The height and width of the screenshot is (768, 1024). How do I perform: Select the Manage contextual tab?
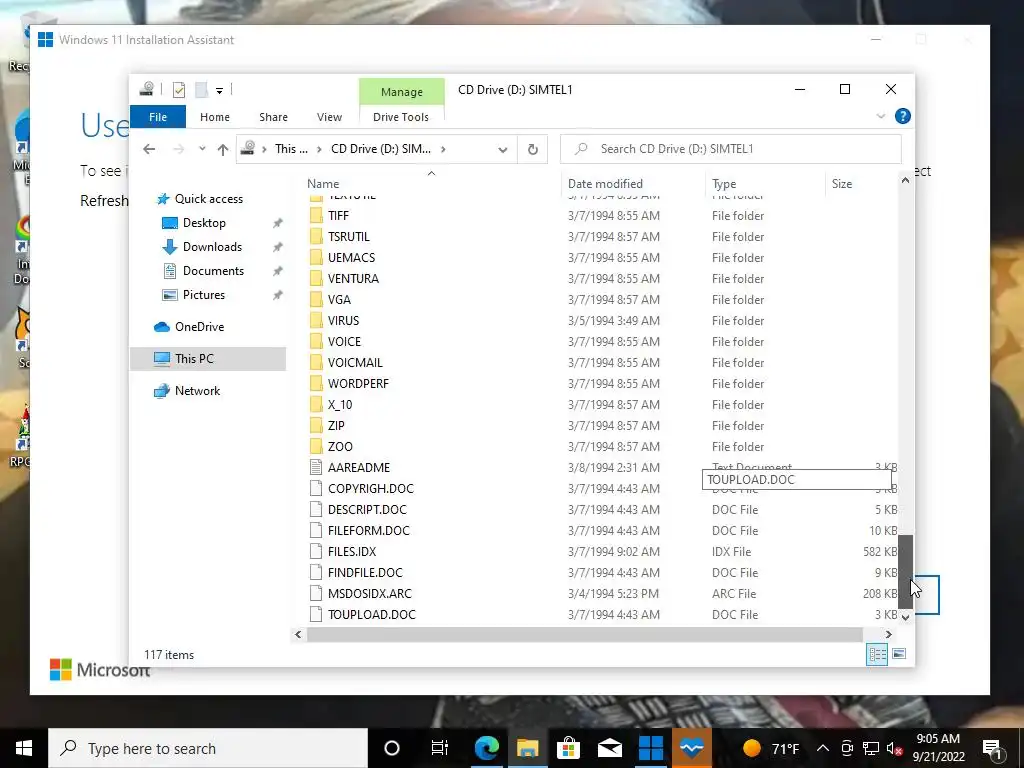pyautogui.click(x=402, y=92)
